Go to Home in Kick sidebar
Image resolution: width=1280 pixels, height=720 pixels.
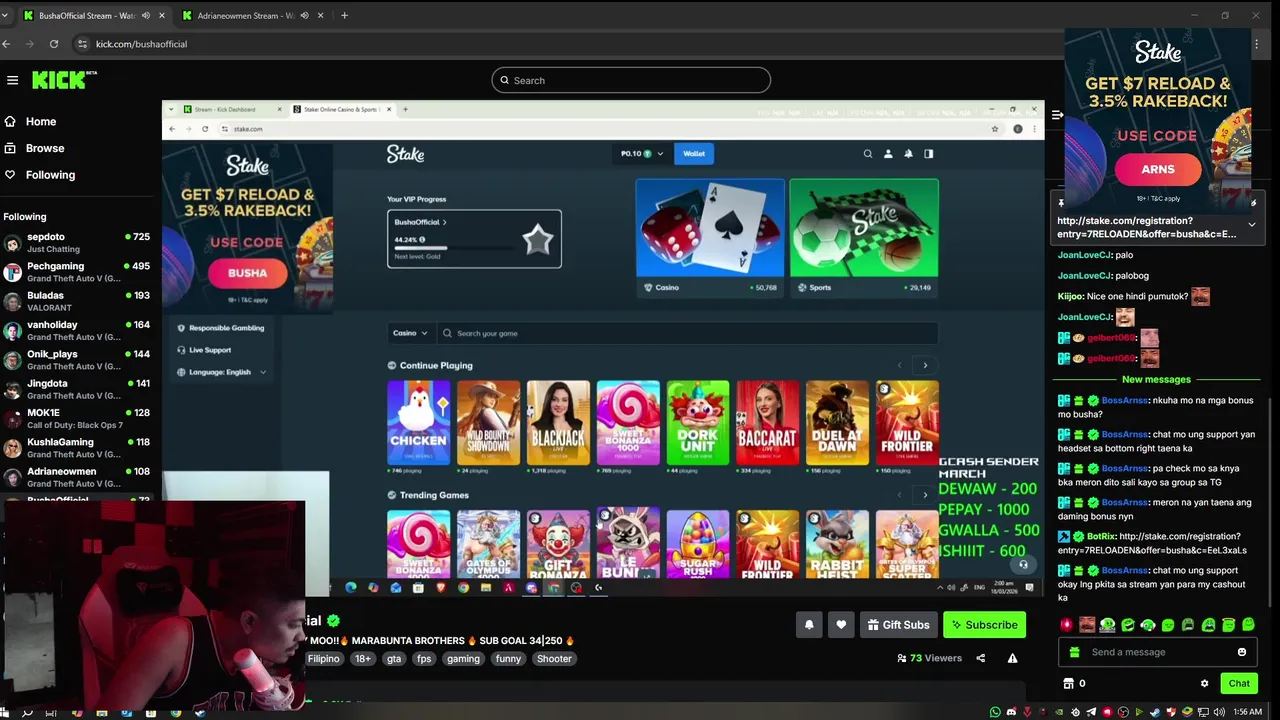click(x=41, y=121)
